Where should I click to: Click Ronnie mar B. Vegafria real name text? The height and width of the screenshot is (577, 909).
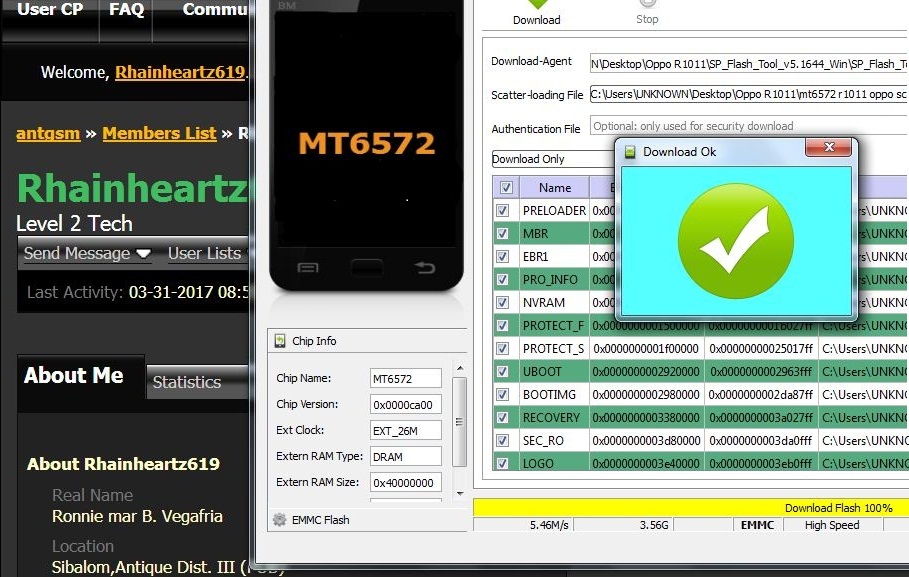click(x=137, y=516)
